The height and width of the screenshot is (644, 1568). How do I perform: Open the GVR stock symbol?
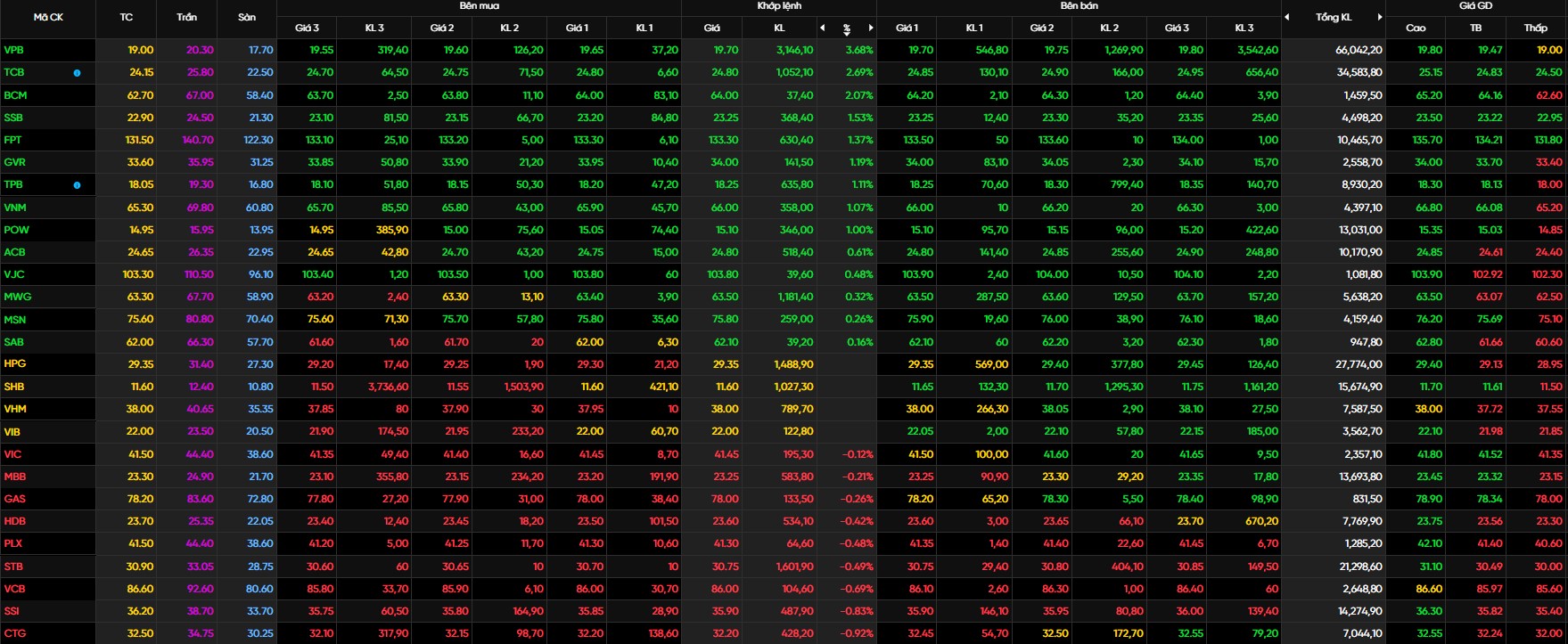(x=14, y=162)
